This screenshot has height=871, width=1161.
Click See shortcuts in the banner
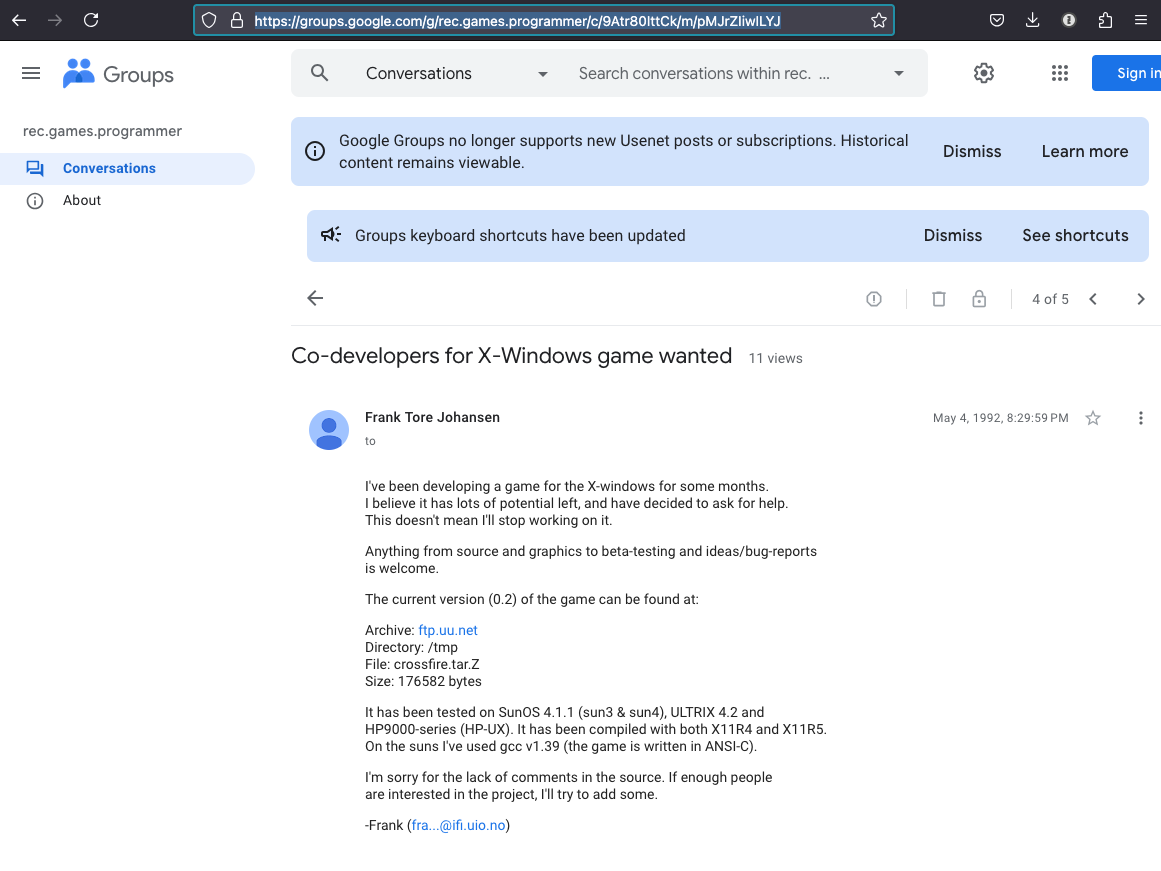(1075, 235)
